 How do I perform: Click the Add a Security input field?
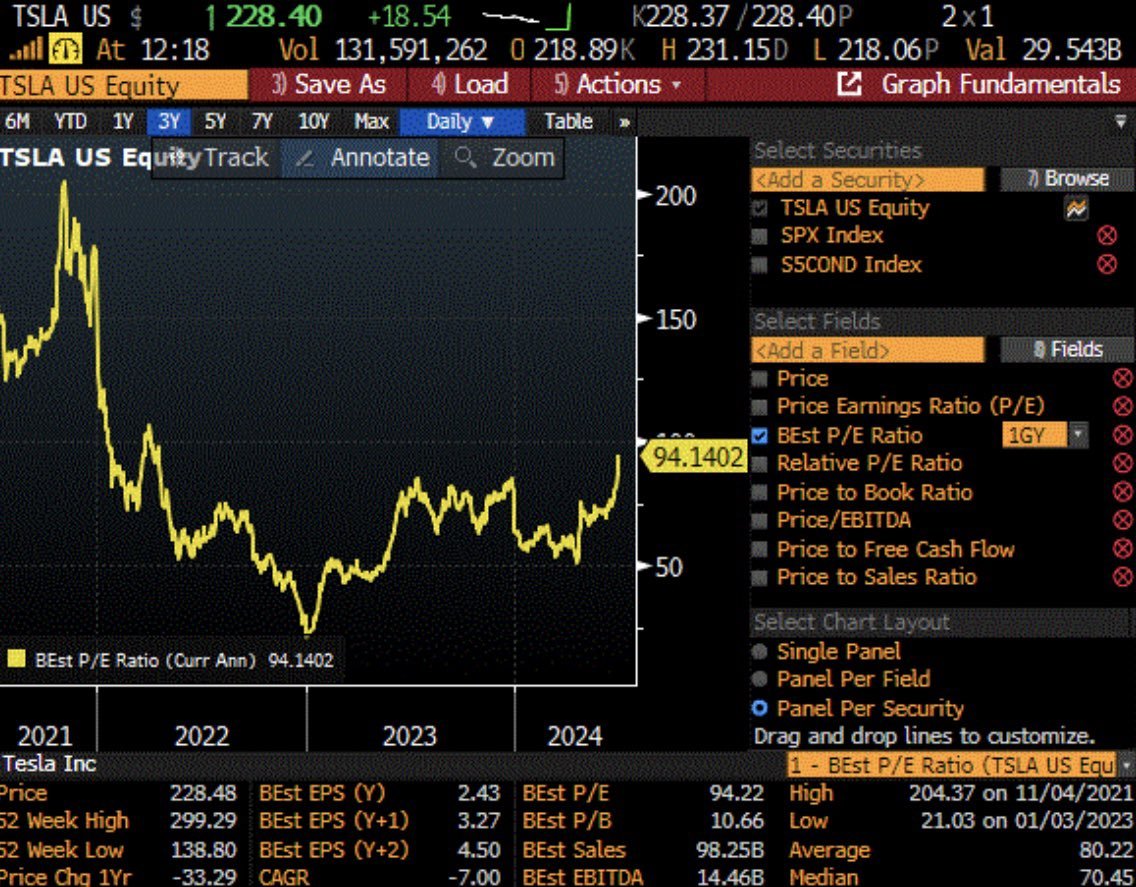868,180
